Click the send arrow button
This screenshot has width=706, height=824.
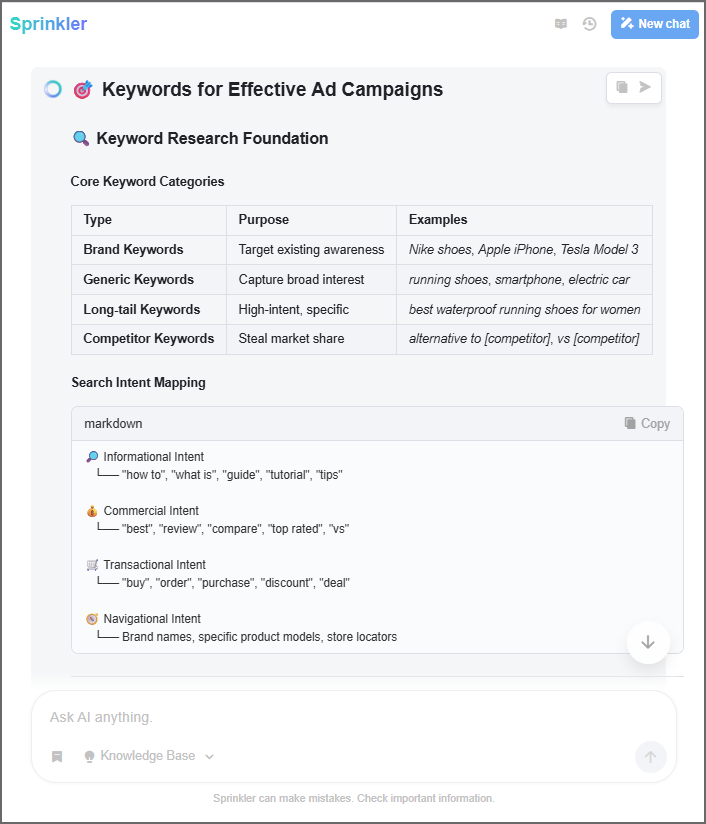pyautogui.click(x=650, y=757)
